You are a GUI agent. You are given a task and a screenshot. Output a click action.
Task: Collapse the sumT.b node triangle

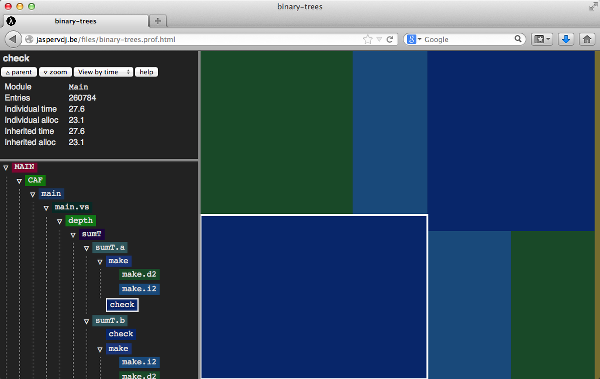click(x=86, y=321)
